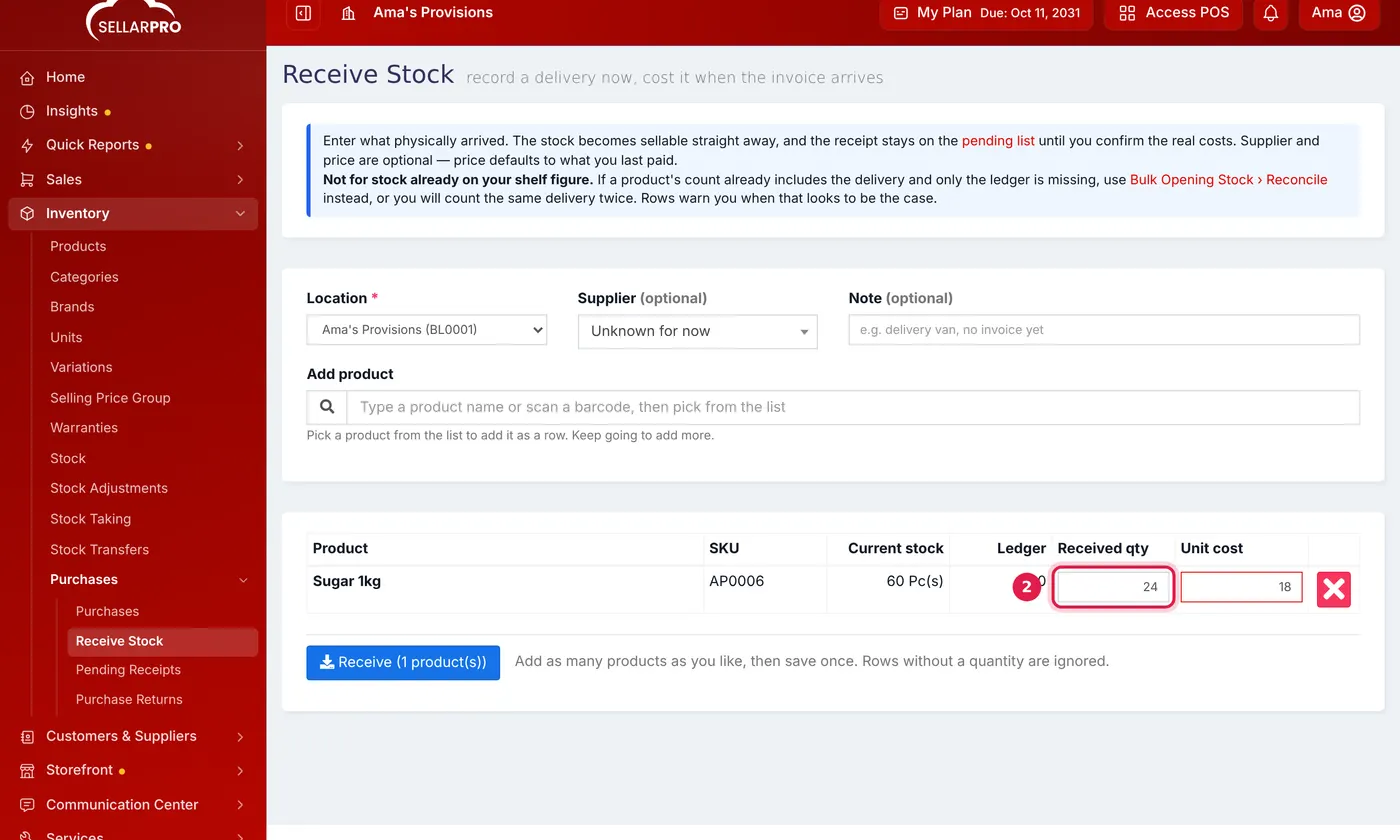
Task: Click the Quick Reports lightning icon
Action: (27, 145)
